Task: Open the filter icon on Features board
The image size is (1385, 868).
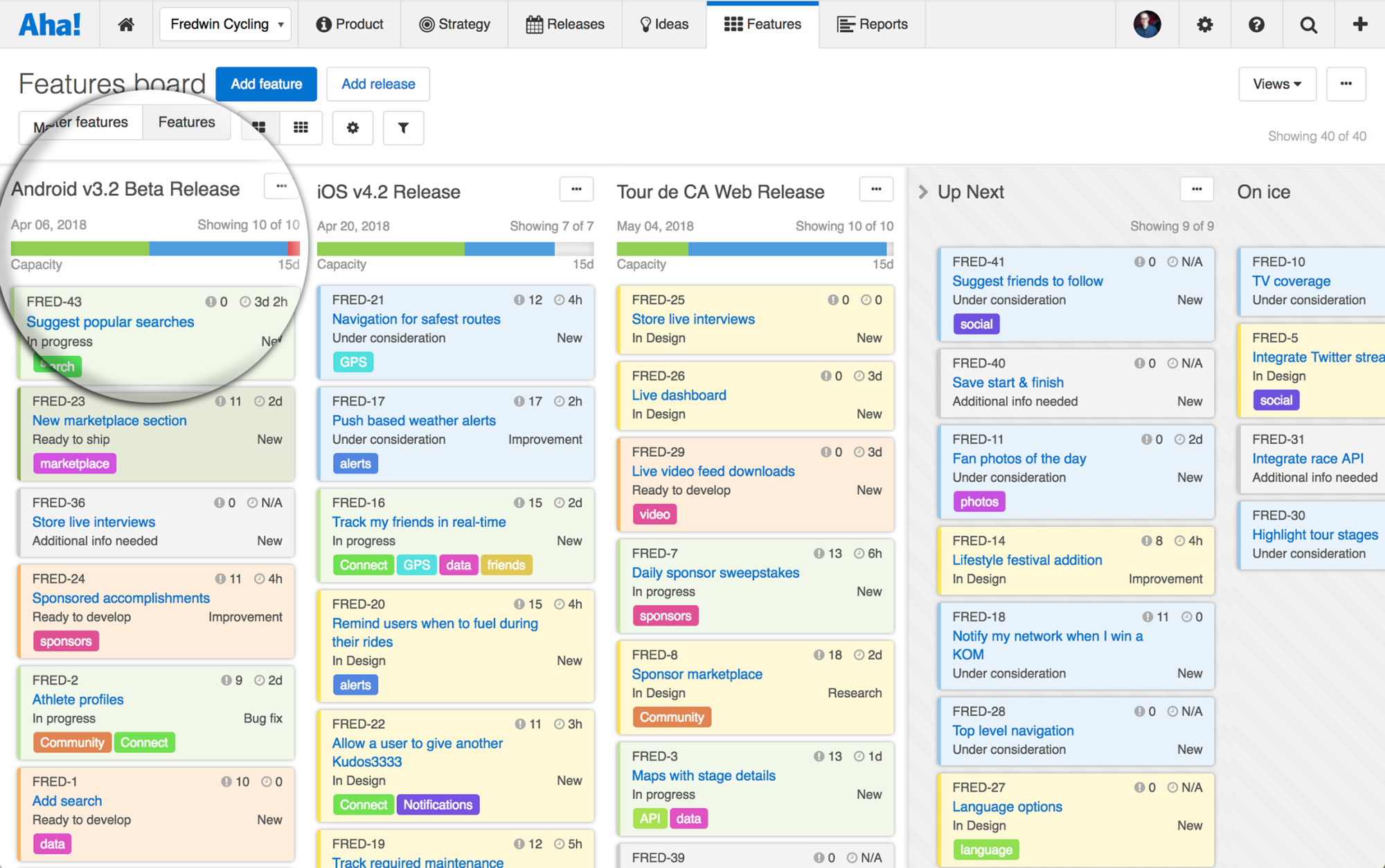Action: (x=402, y=128)
